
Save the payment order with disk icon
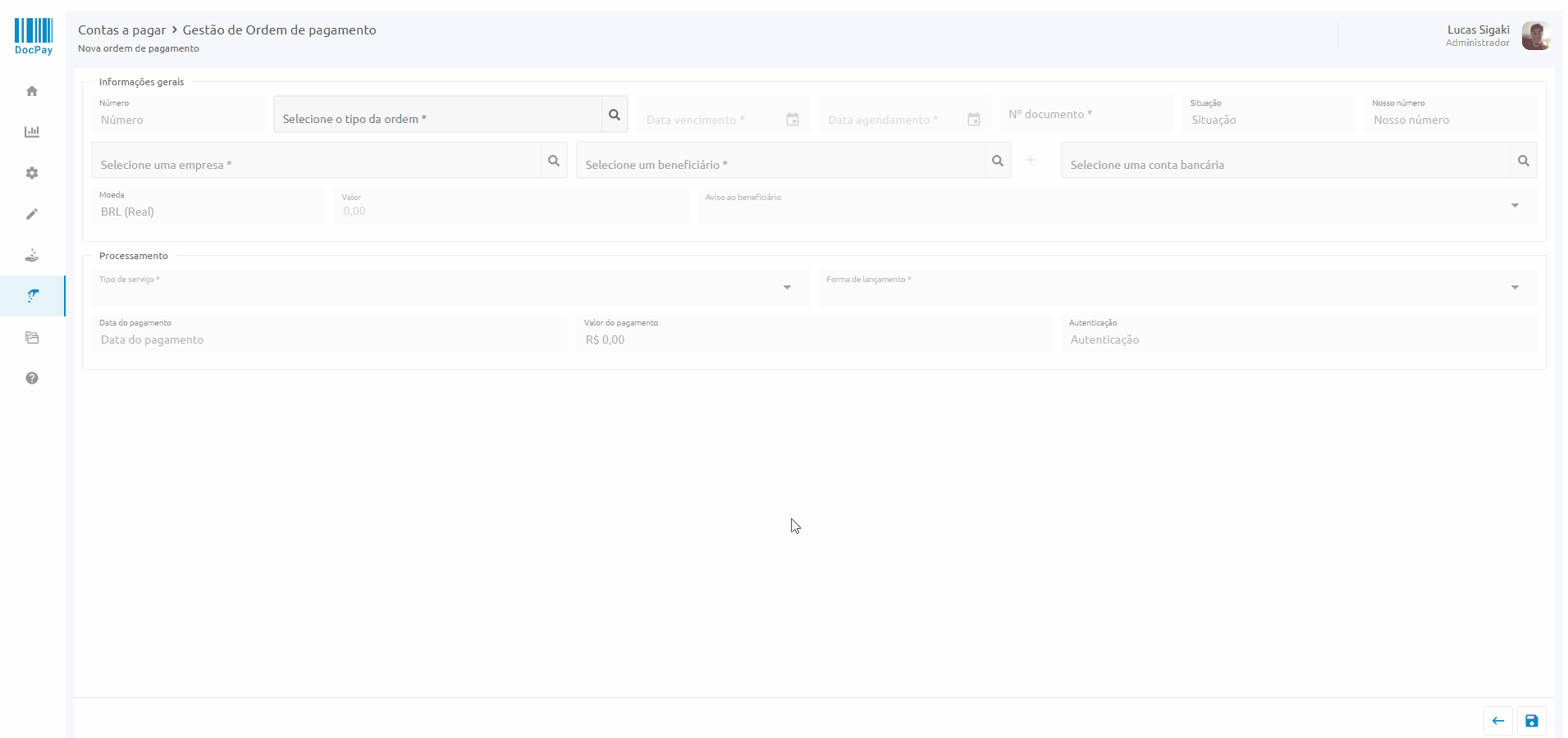tap(1532, 721)
